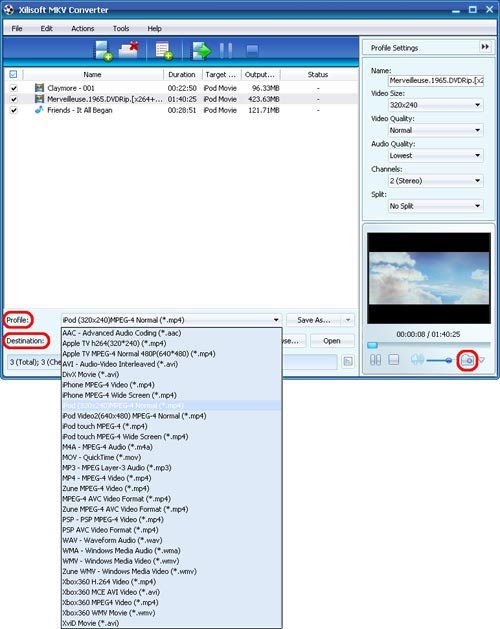Adjust the volume slider
The width and height of the screenshot is (500, 629).
439,360
